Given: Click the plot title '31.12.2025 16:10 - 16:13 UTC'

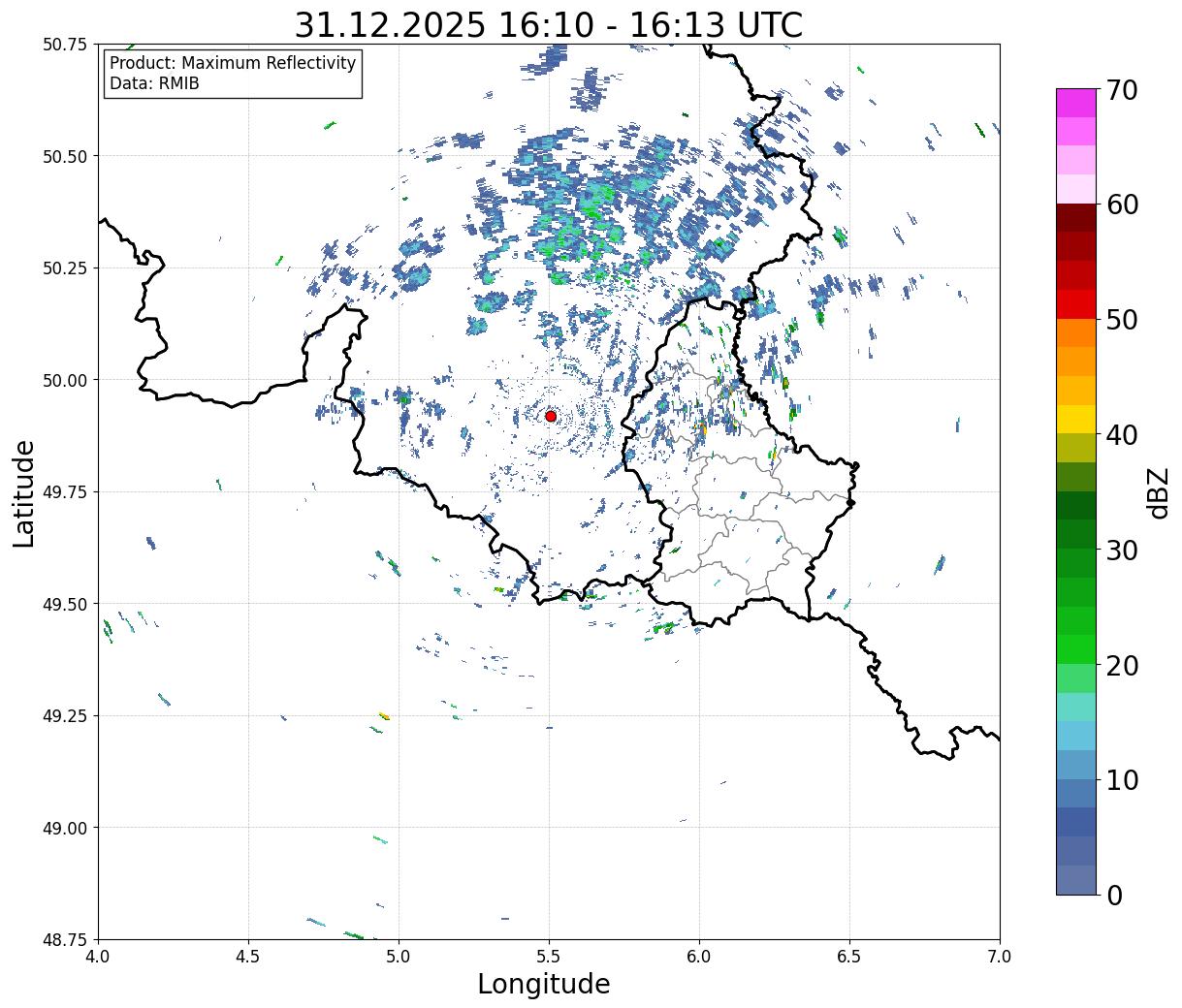Looking at the screenshot, I should click(x=549, y=24).
